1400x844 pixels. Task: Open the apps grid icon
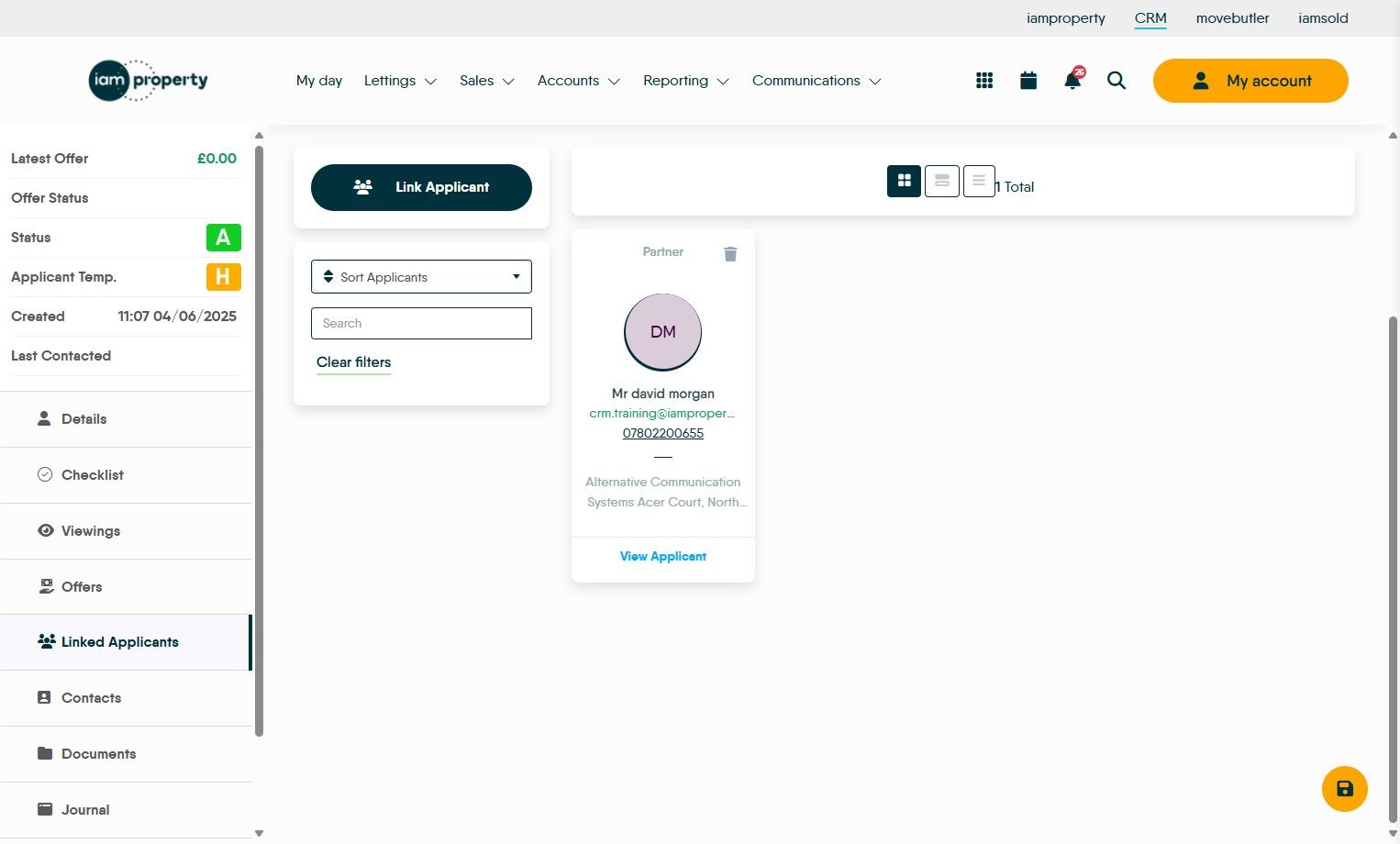(984, 81)
